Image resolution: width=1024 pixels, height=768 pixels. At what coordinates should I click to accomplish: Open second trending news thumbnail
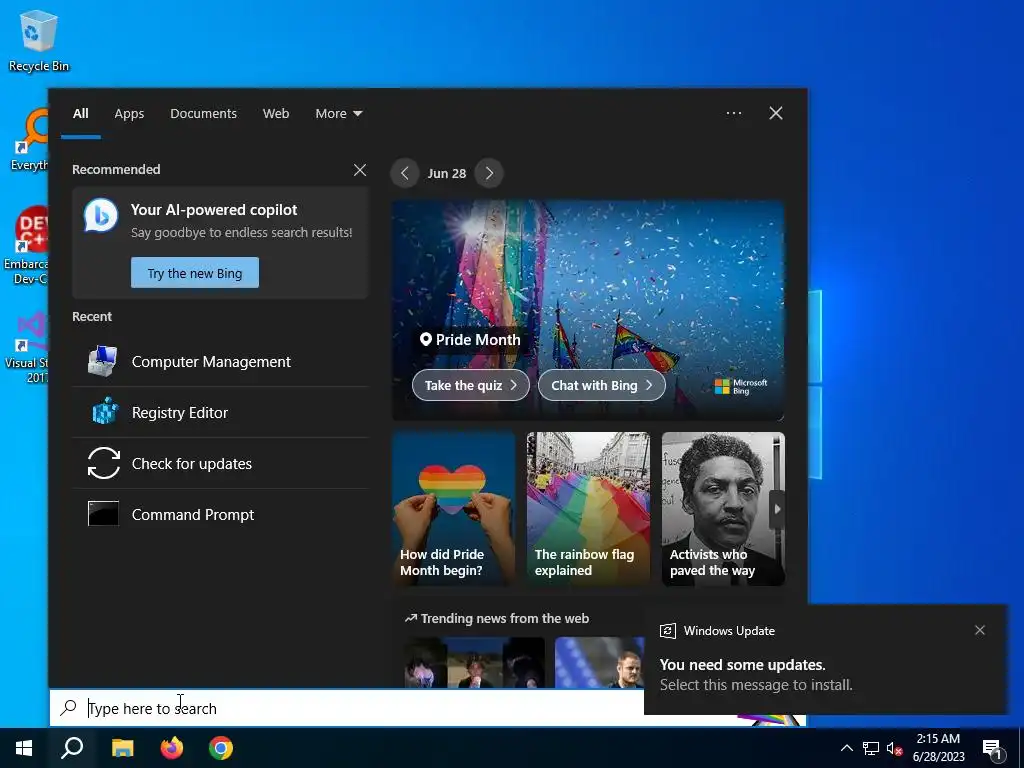(600, 662)
